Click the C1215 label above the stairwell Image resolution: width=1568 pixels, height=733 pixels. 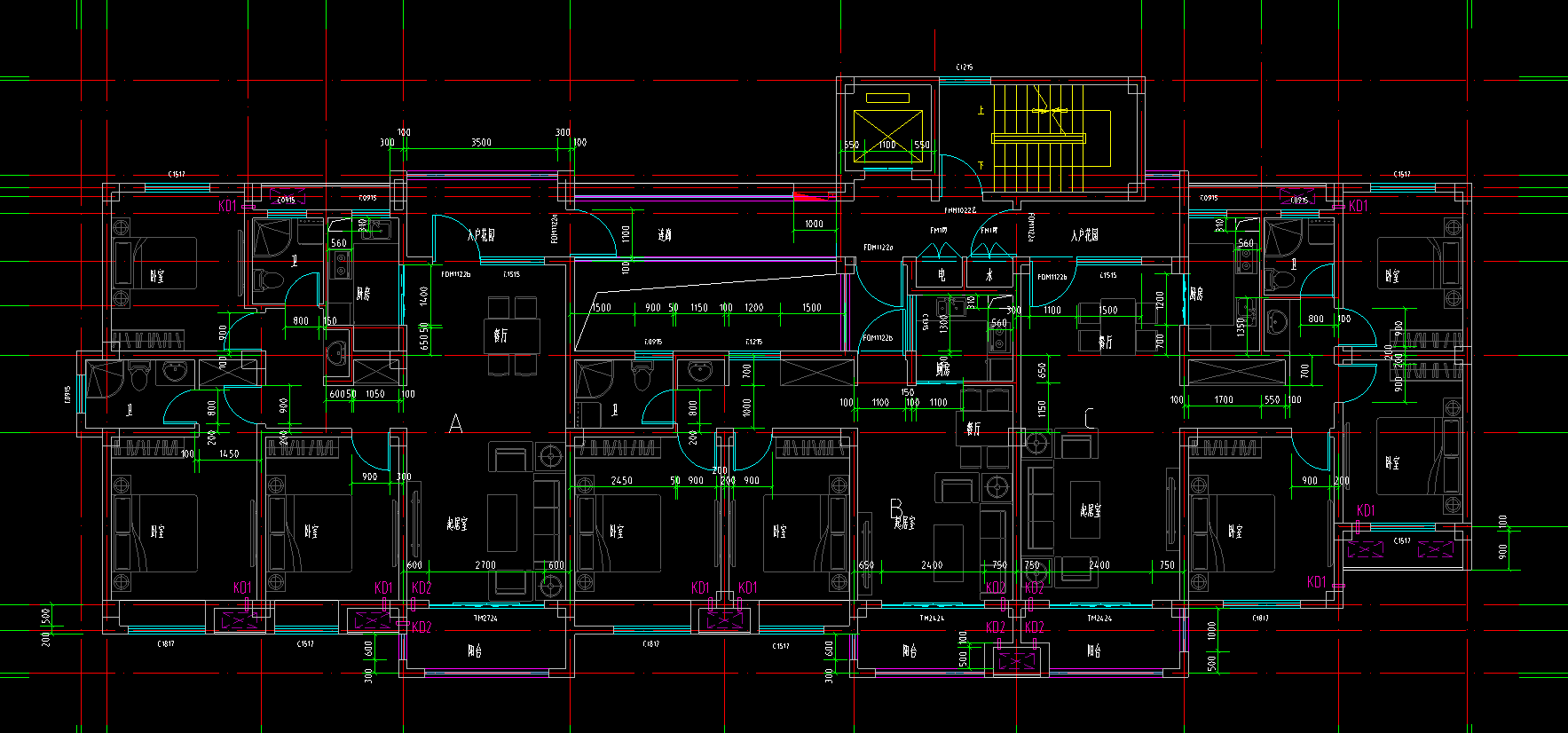pyautogui.click(x=965, y=67)
